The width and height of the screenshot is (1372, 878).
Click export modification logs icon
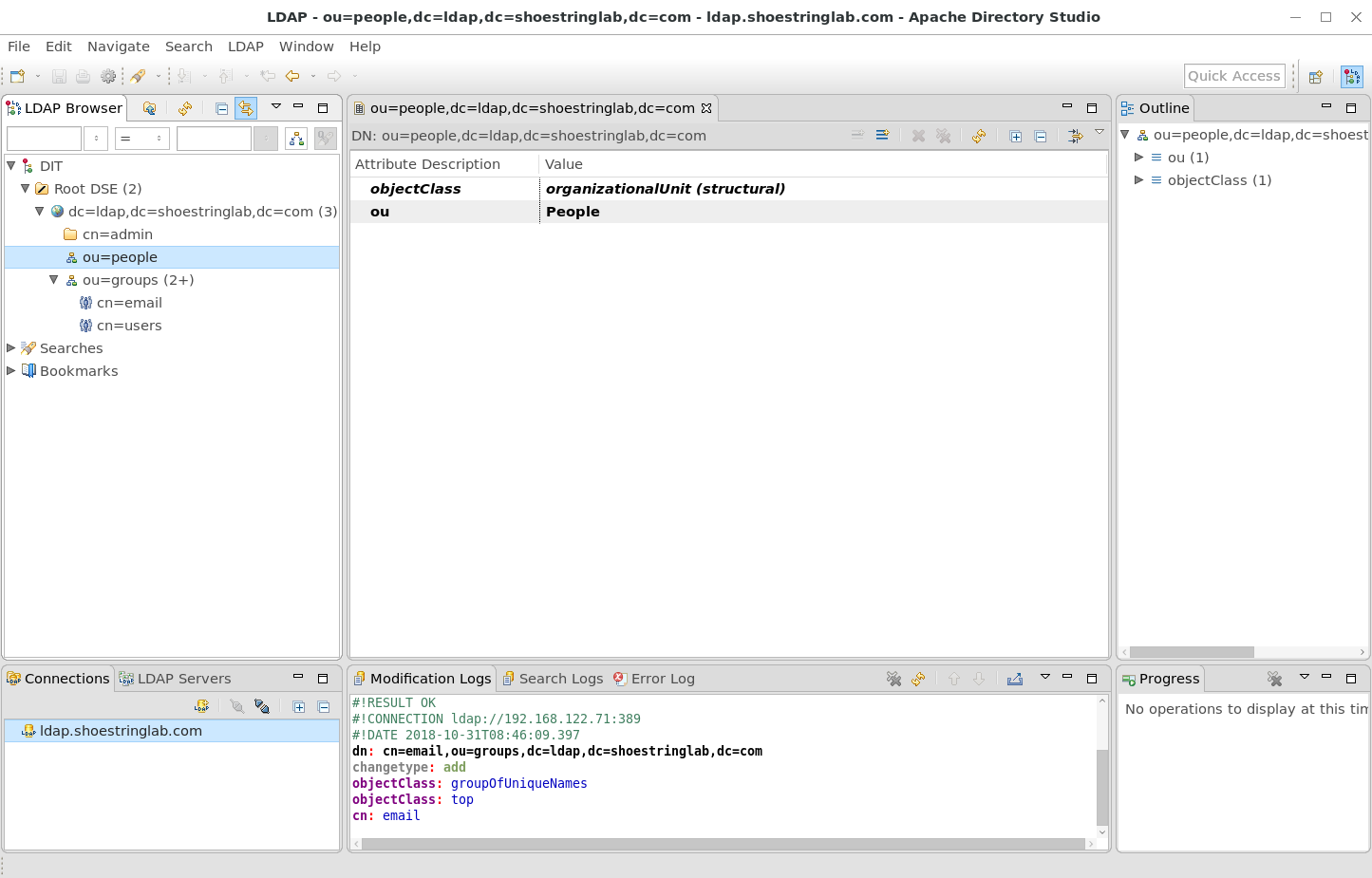[1015, 679]
